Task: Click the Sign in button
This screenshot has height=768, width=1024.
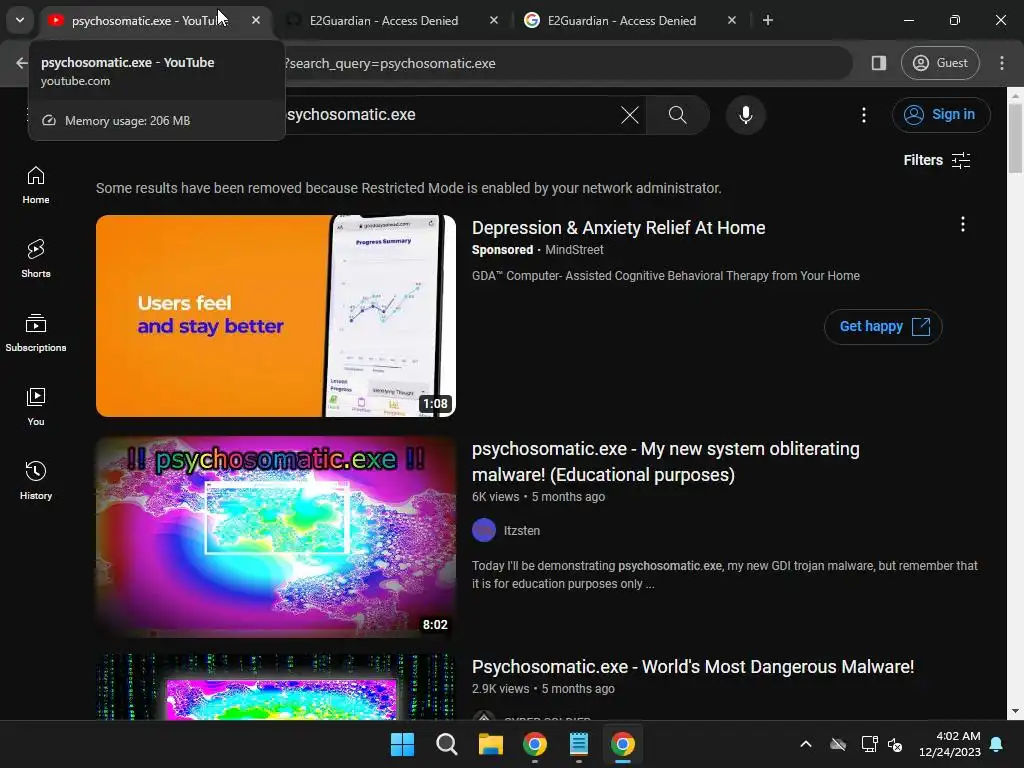Action: click(941, 114)
